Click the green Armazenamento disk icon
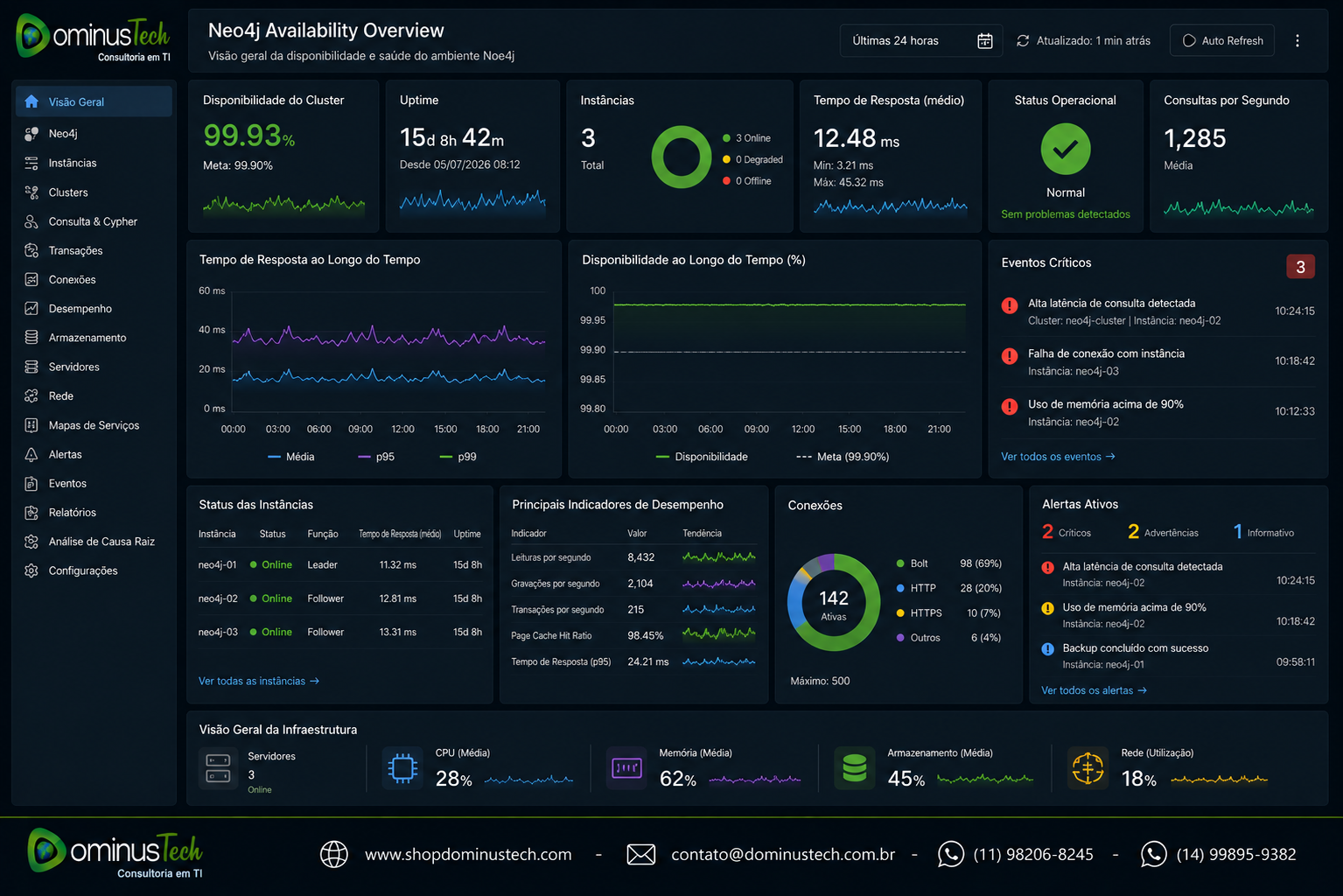 855,768
